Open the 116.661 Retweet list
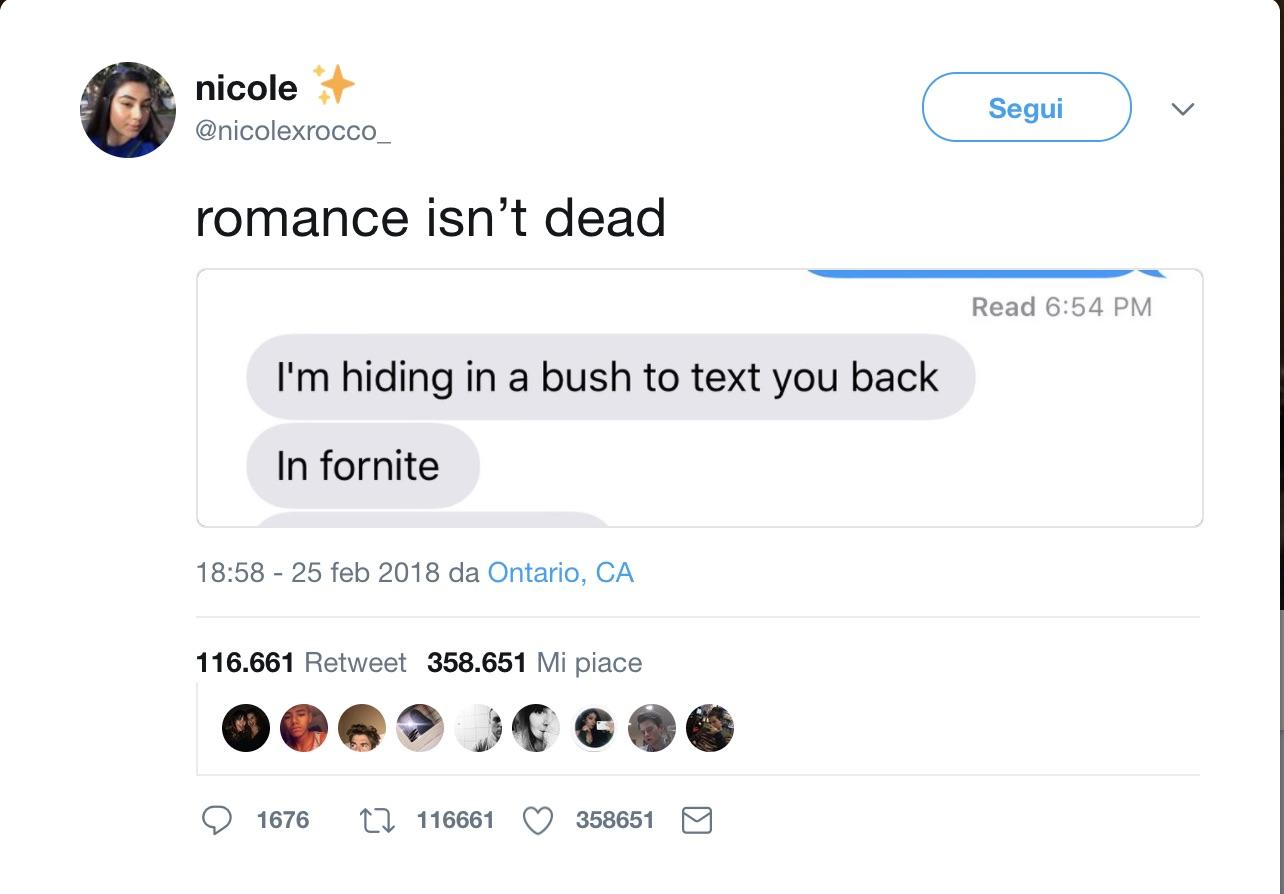Image resolution: width=1284 pixels, height=894 pixels. pos(301,662)
